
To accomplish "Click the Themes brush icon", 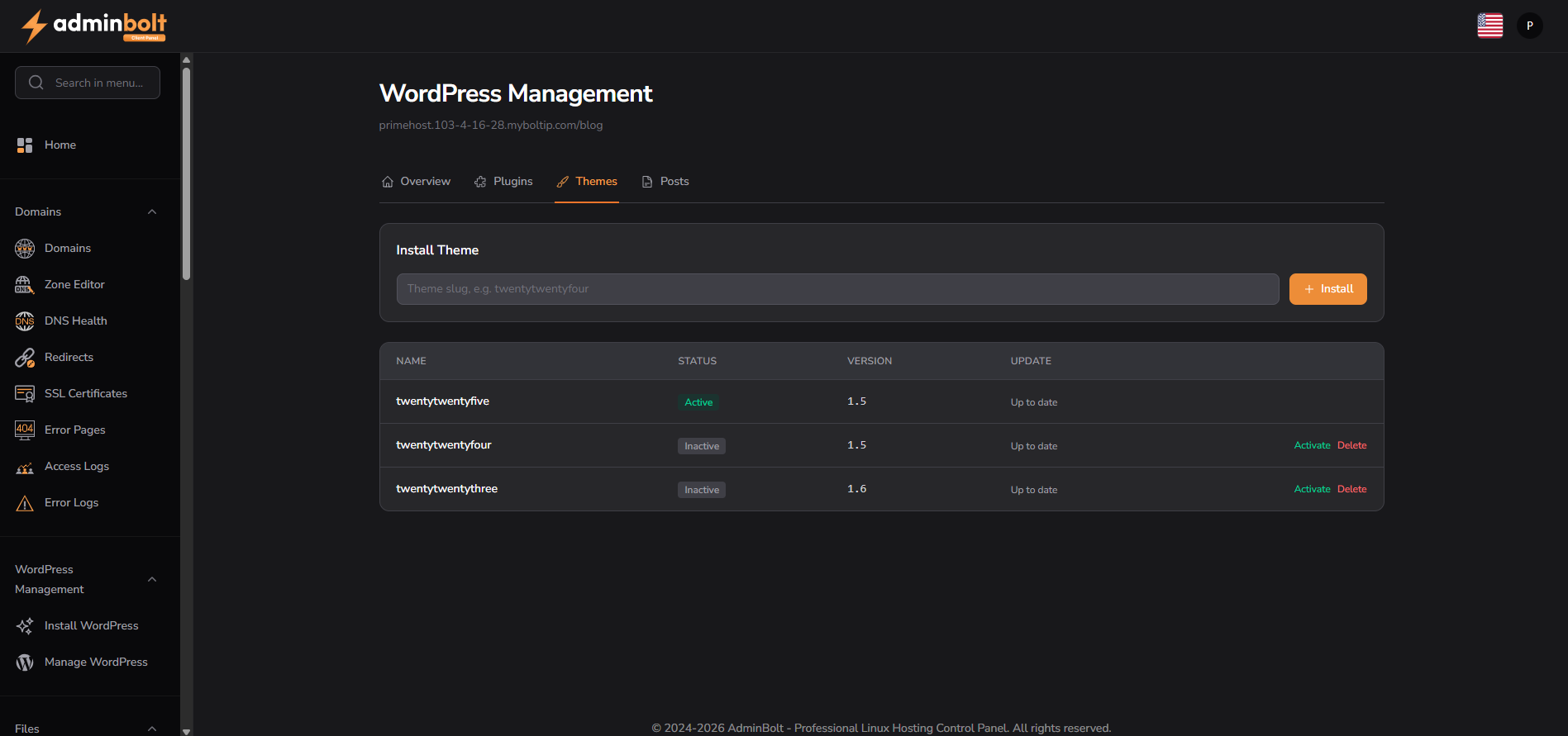I will coord(563,182).
